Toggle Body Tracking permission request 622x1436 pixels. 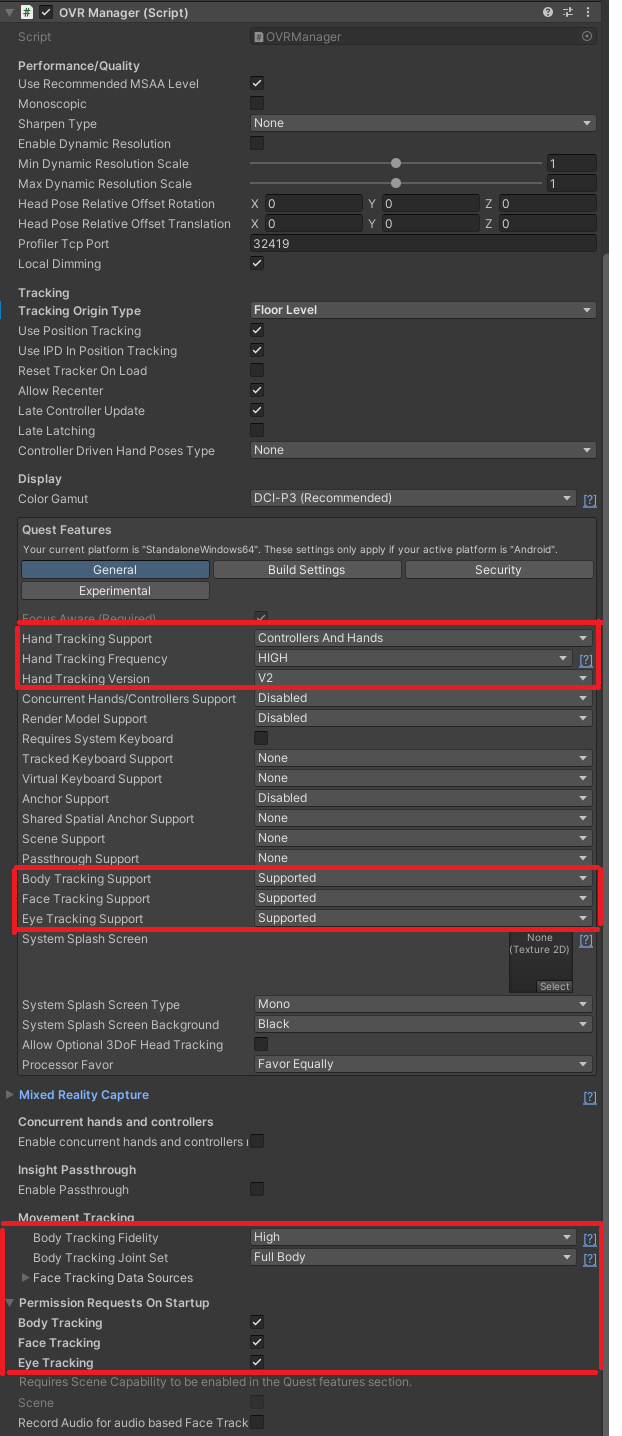257,1323
